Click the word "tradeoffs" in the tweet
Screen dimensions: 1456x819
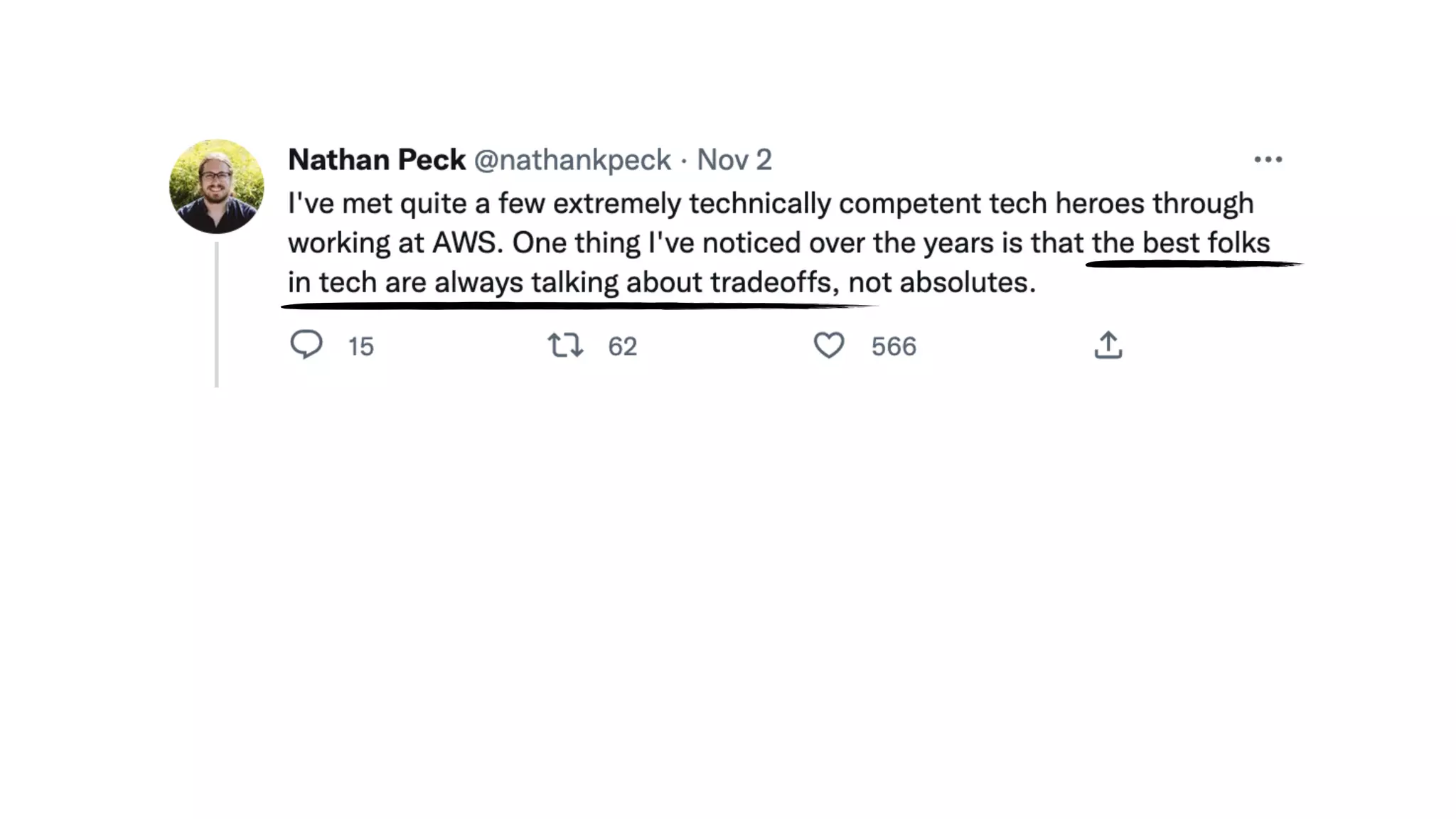point(771,282)
